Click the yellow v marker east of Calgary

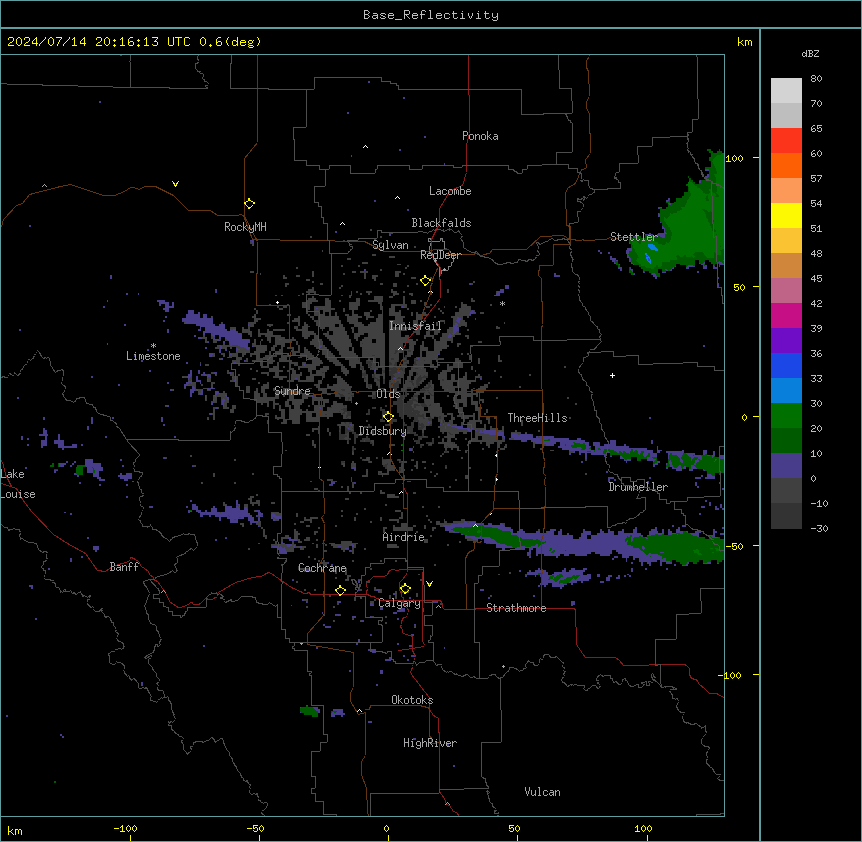429,584
